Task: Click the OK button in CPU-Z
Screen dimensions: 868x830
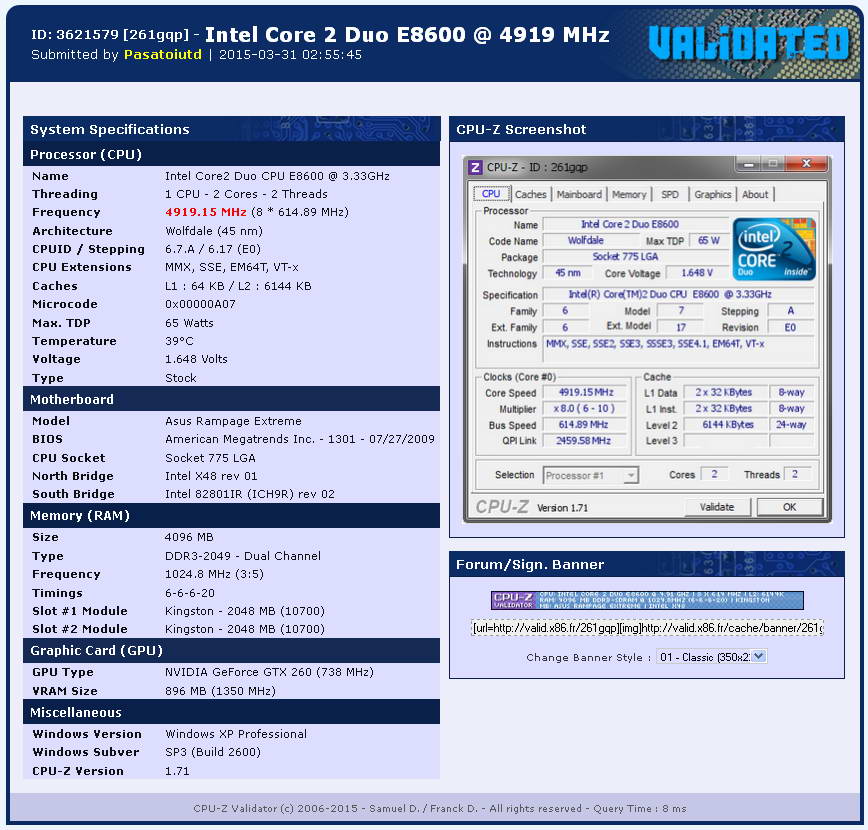Action: [789, 507]
